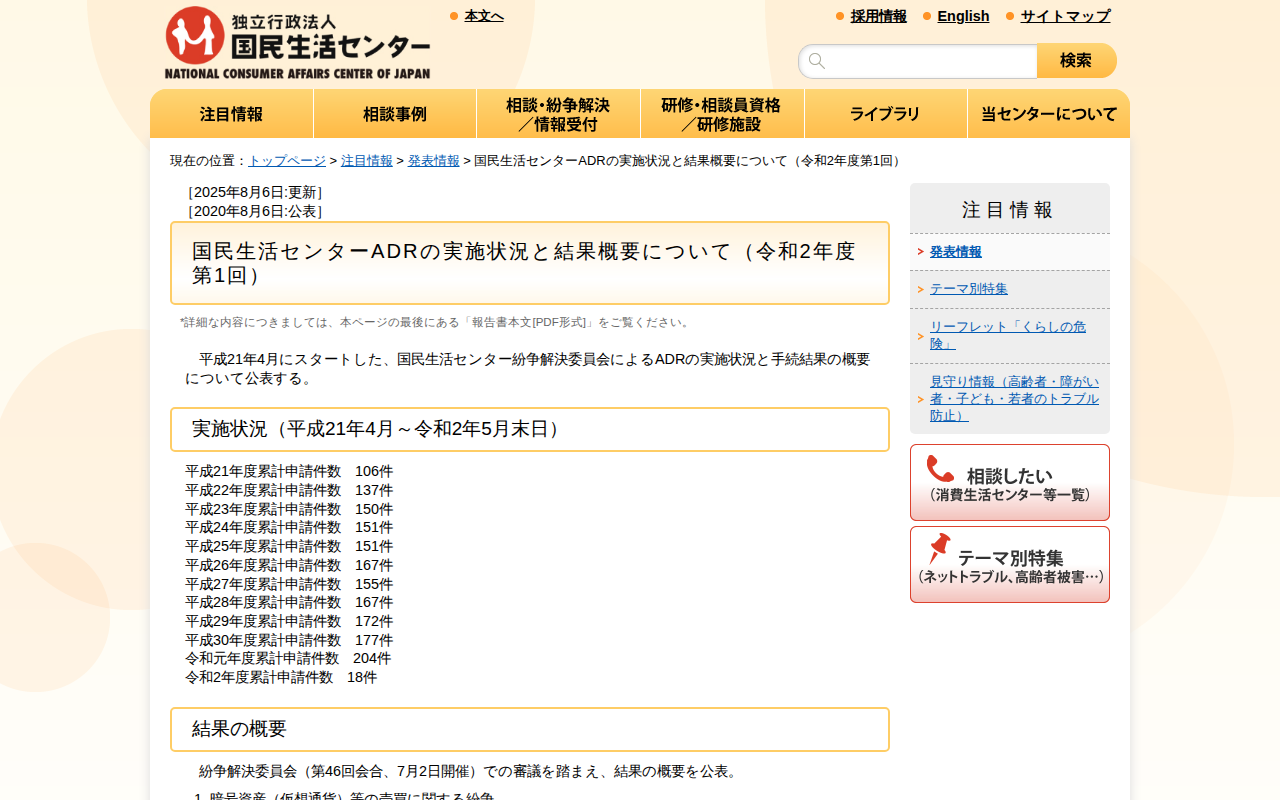
Task: Click the orange bullet next to 本文へ
Action: (x=451, y=15)
